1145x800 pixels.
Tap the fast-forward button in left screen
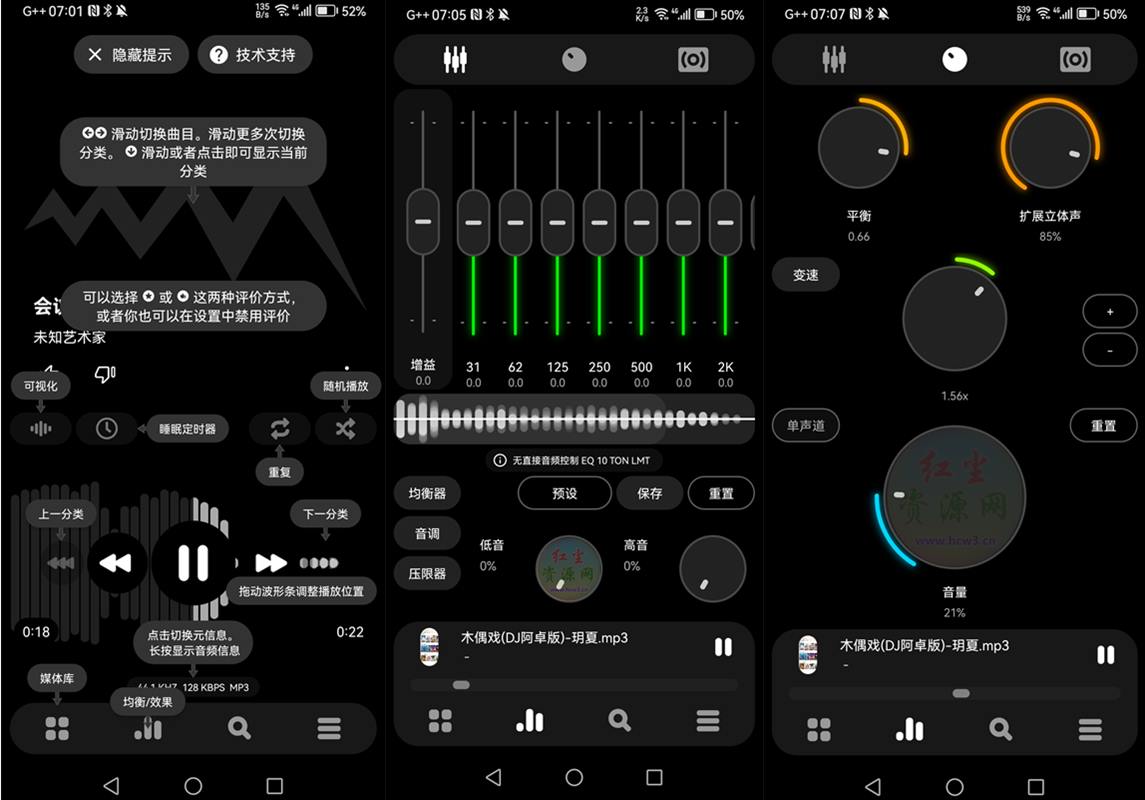coord(271,563)
